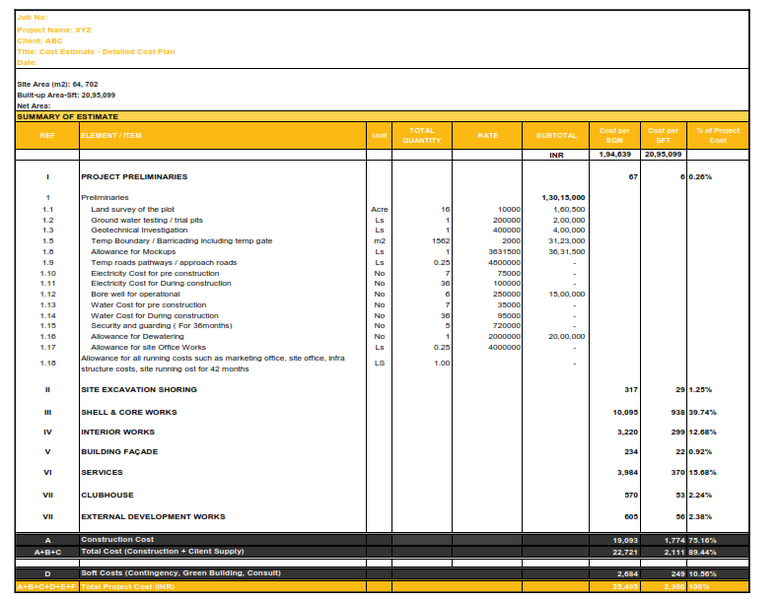This screenshot has width=780, height=600.
Task: Click 'Temp roads pathways / approach roads'
Action: click(164, 263)
